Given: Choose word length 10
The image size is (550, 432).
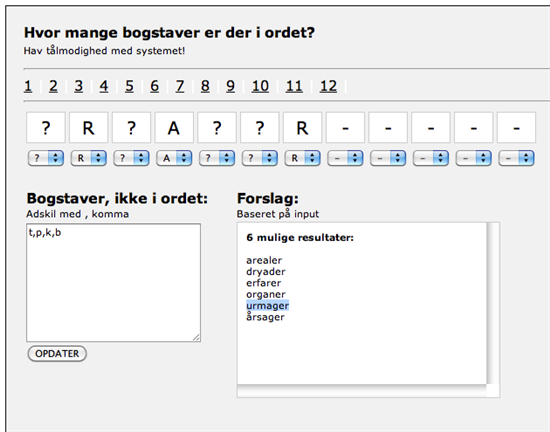Looking at the screenshot, I should click(260, 86).
